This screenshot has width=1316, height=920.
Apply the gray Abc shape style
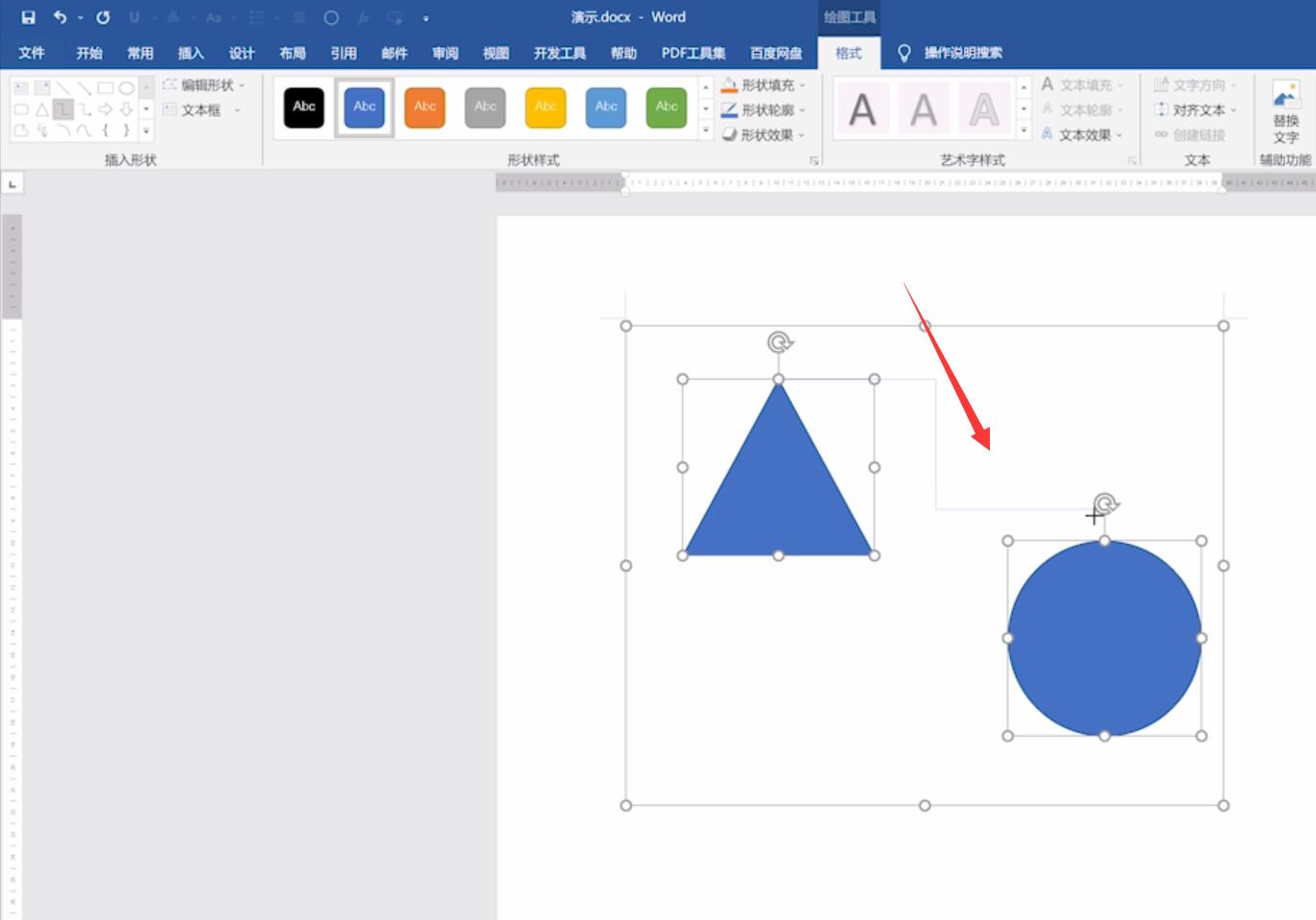[x=485, y=107]
